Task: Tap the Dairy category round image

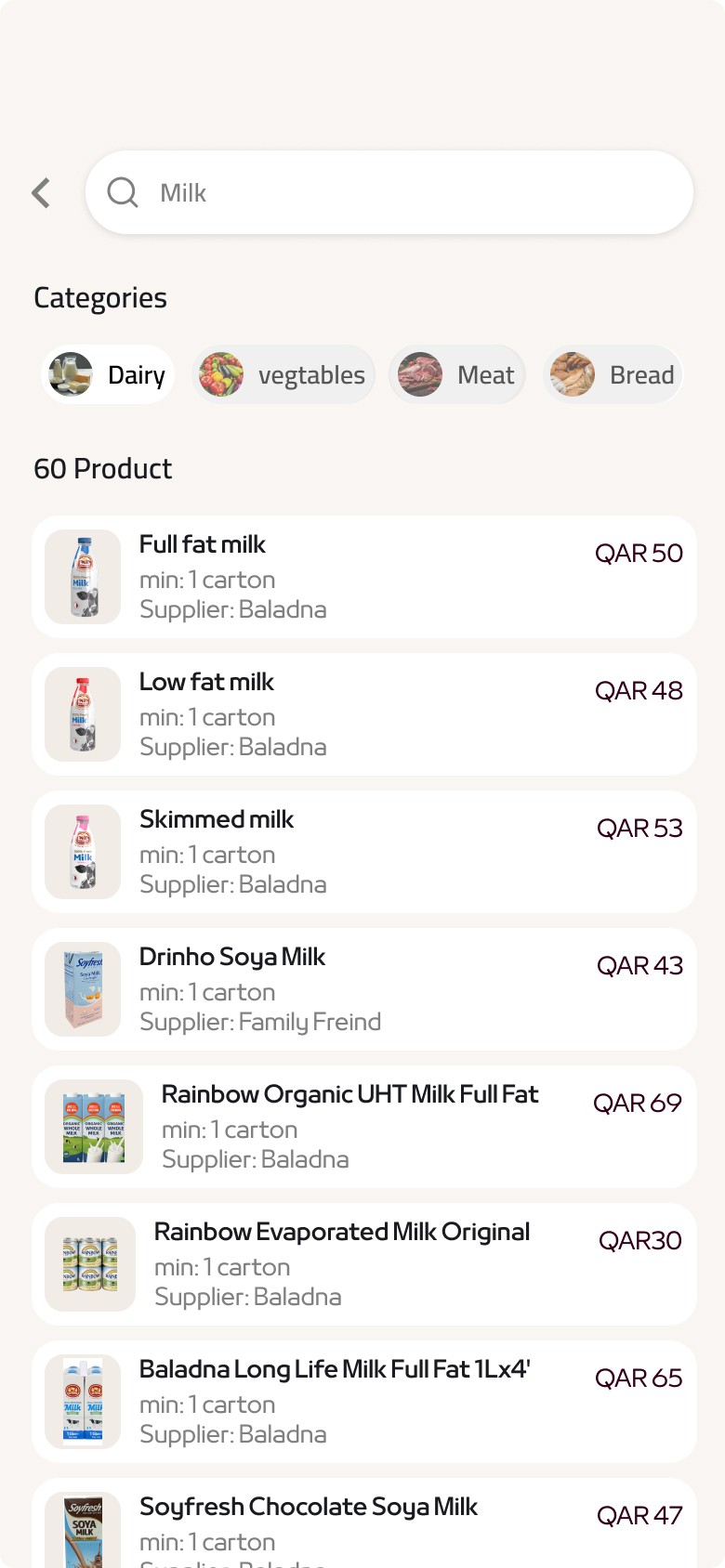Action: (71, 375)
